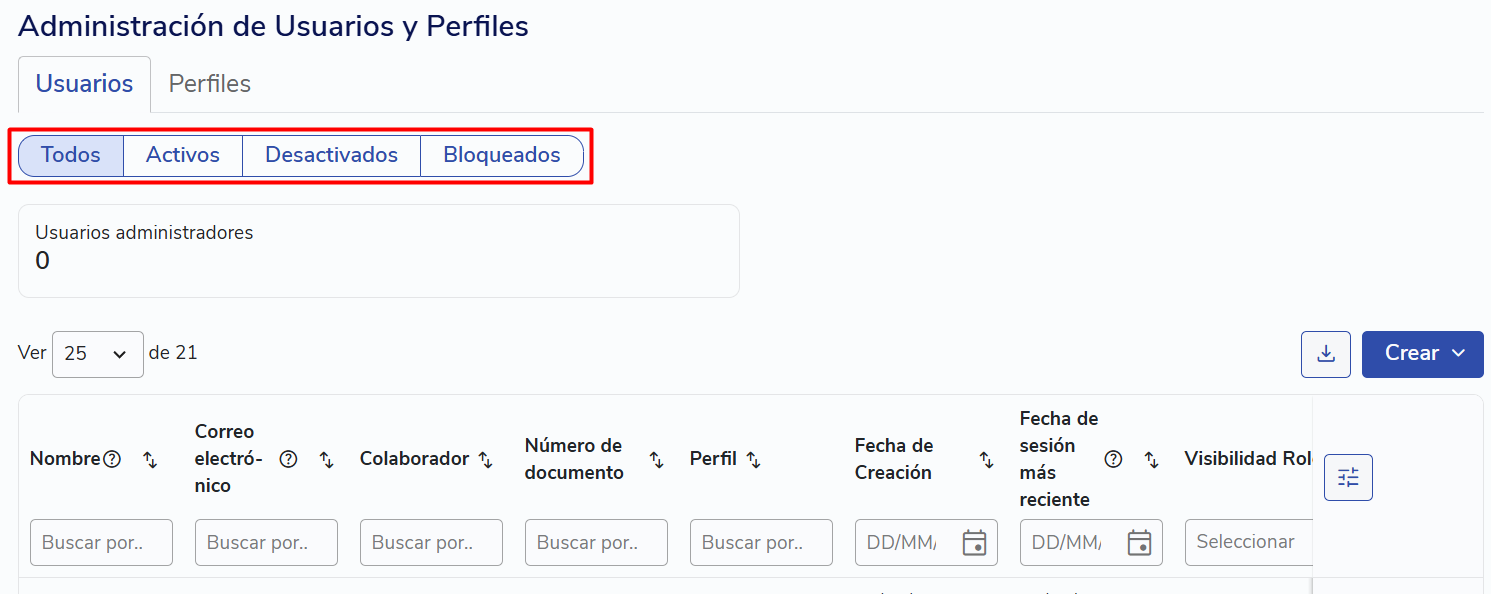Open the Ver 25 rows dropdown
Image resolution: width=1491 pixels, height=594 pixels.
point(98,354)
